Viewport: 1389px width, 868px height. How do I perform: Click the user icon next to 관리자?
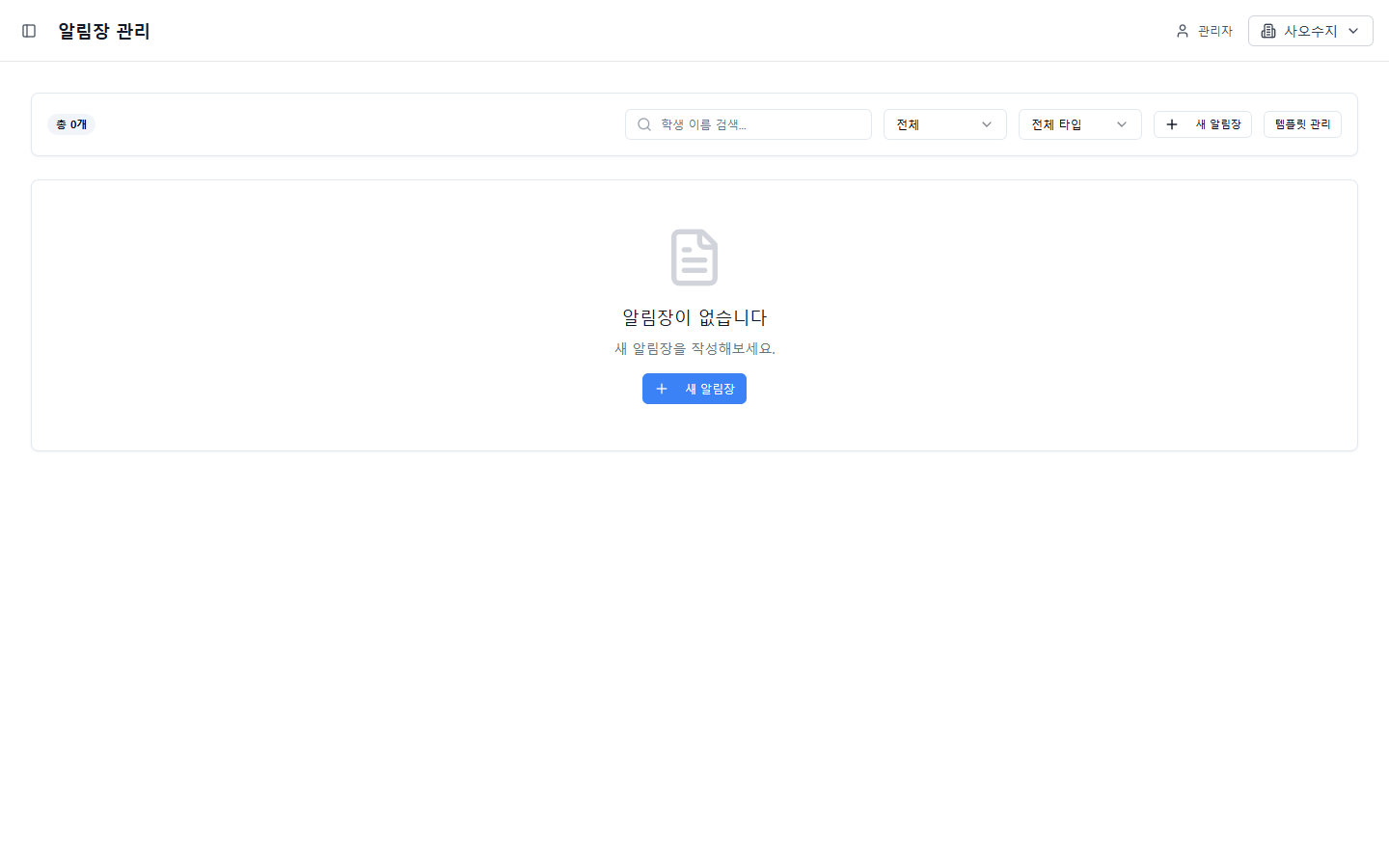1183,30
